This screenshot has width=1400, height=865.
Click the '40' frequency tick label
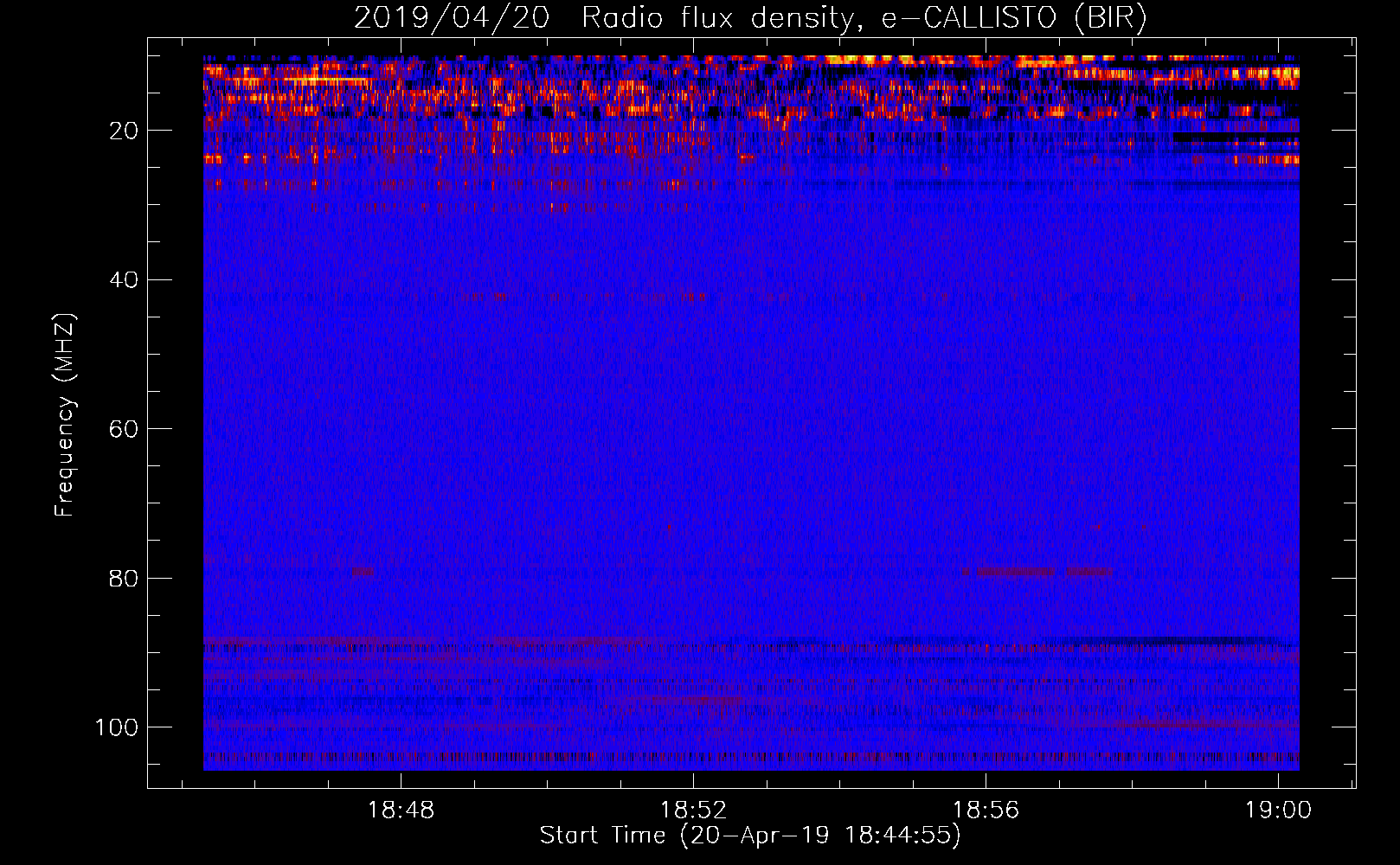pos(124,280)
